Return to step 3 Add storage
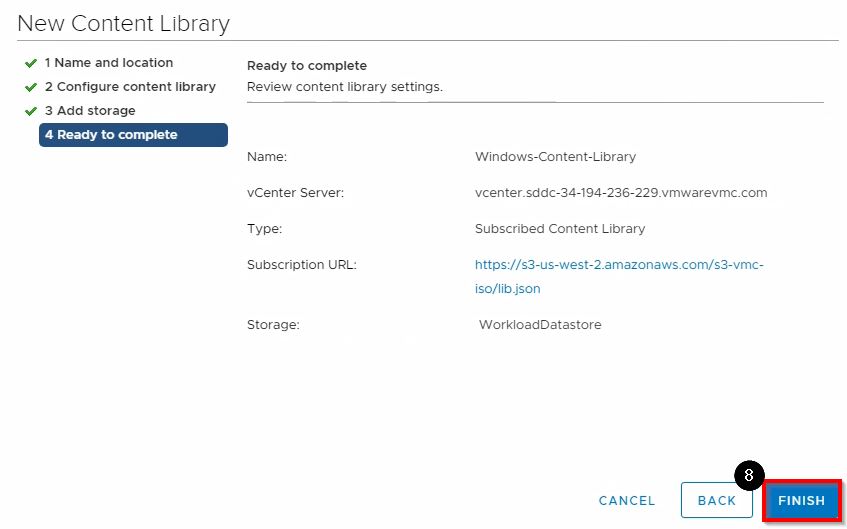 (x=90, y=111)
